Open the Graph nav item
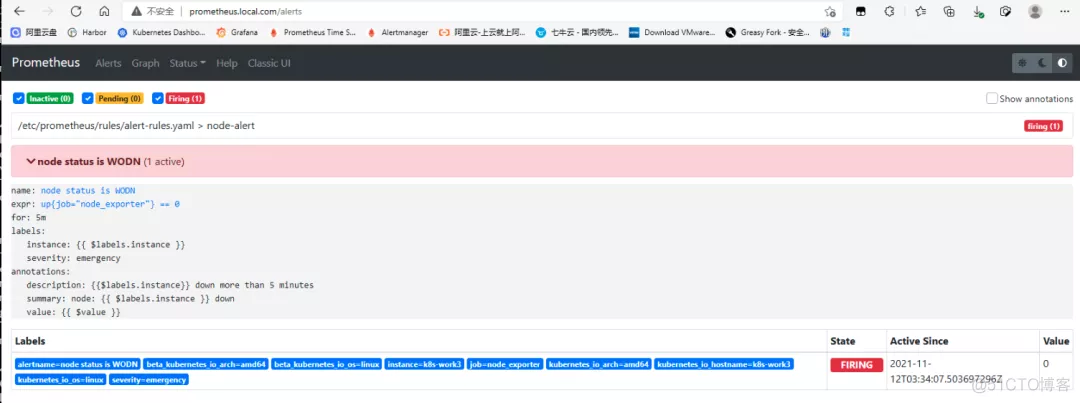This screenshot has height=403, width=1080. [145, 63]
